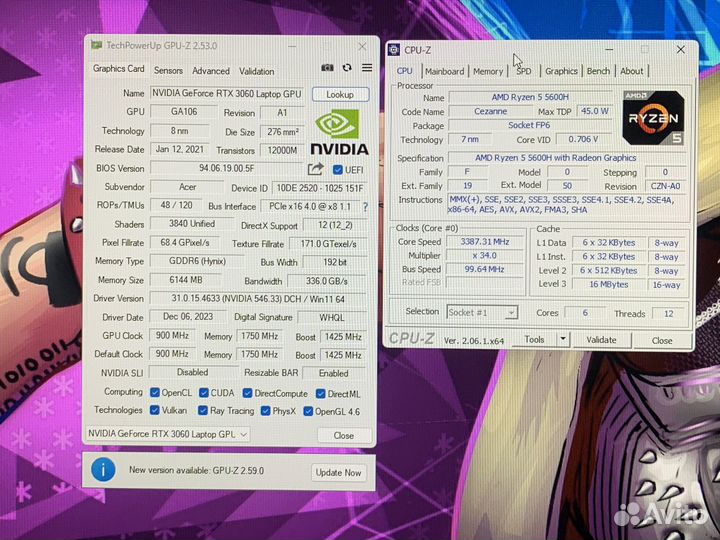Open the Mainboard tab in CPU-Z

(x=444, y=72)
